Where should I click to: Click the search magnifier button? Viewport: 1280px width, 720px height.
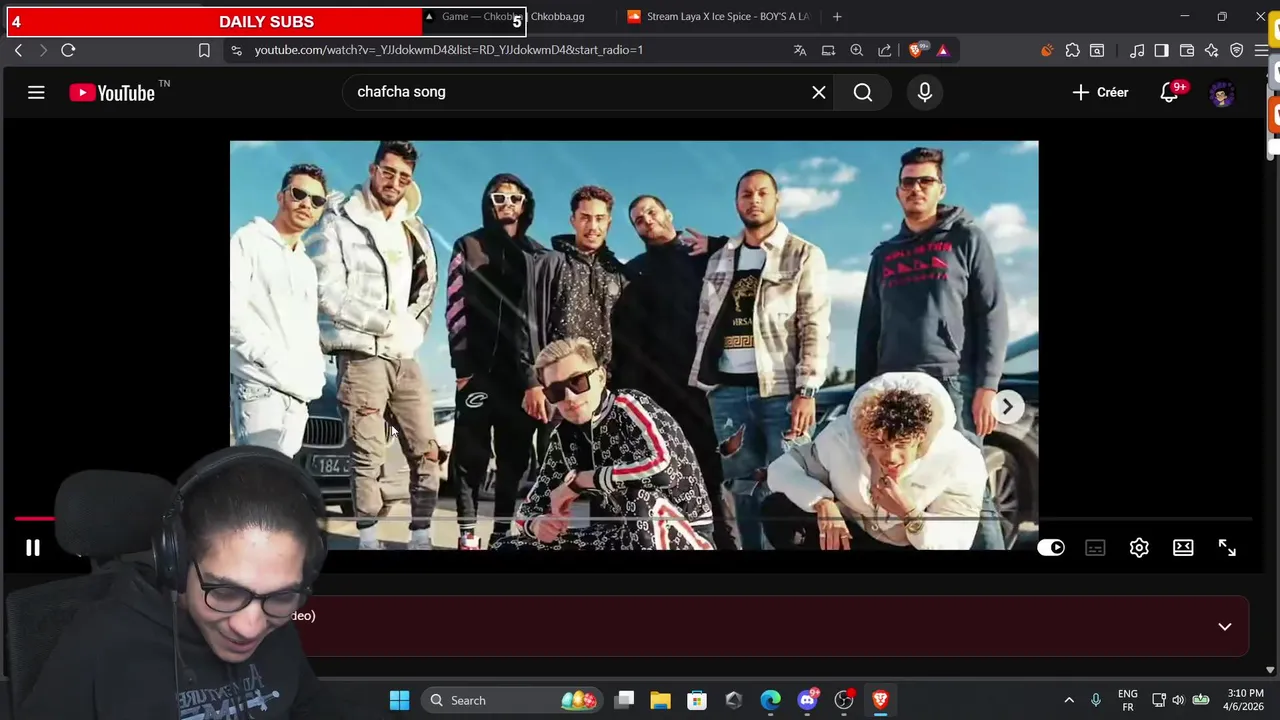[x=863, y=92]
